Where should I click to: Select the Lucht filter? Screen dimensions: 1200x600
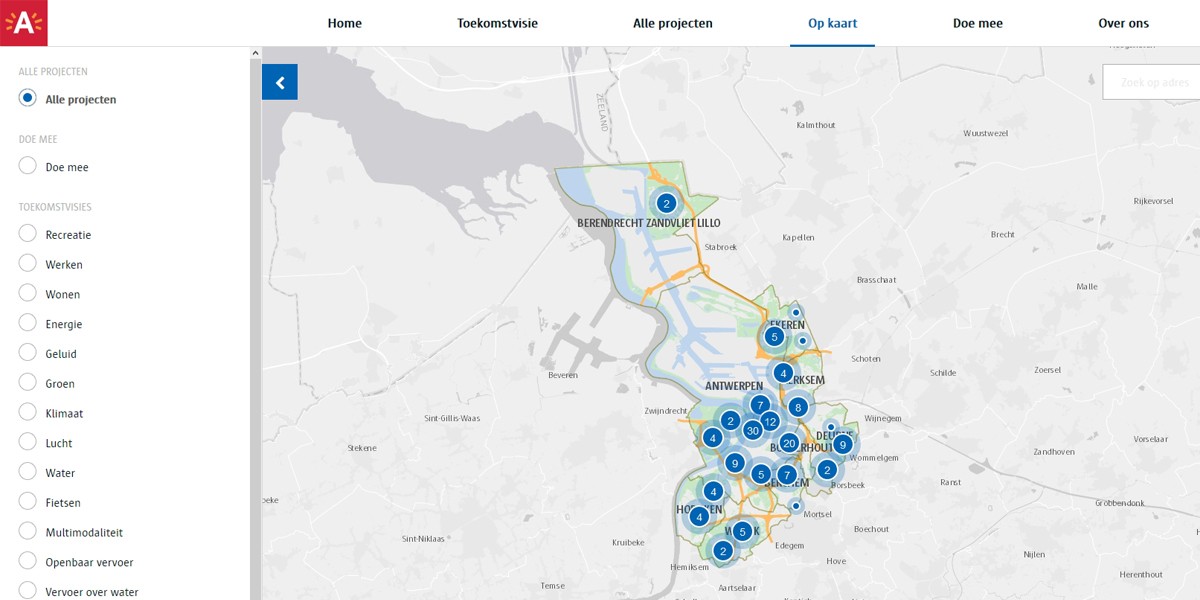tap(28, 443)
